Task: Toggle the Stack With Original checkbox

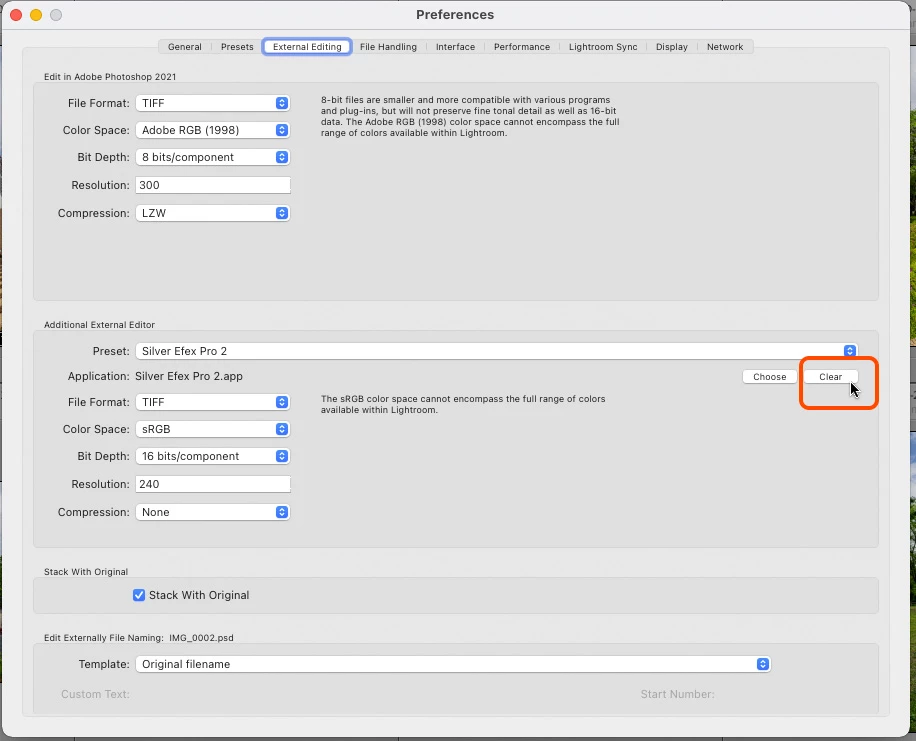Action: [x=139, y=595]
